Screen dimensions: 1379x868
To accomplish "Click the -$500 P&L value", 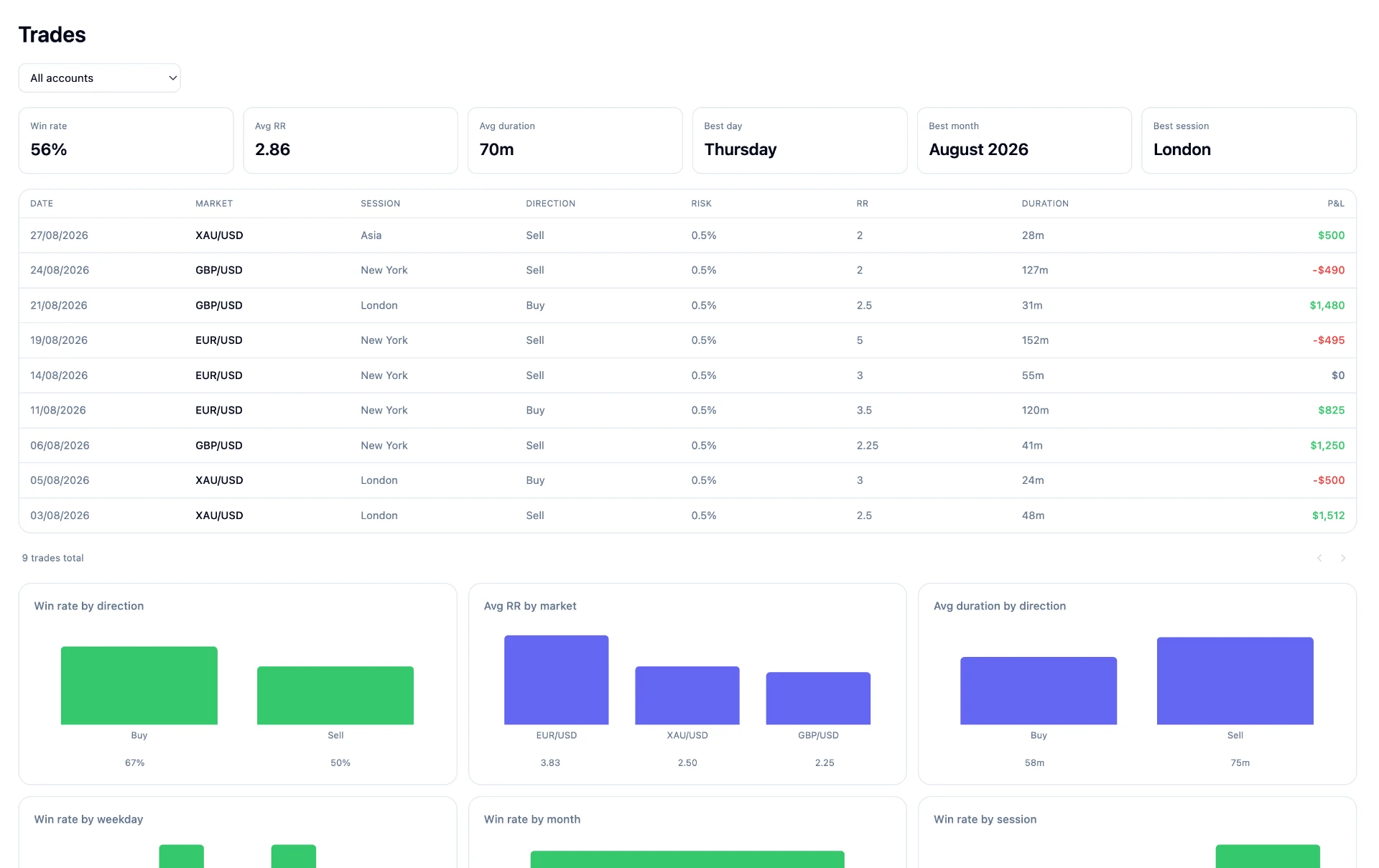I will [1328, 480].
